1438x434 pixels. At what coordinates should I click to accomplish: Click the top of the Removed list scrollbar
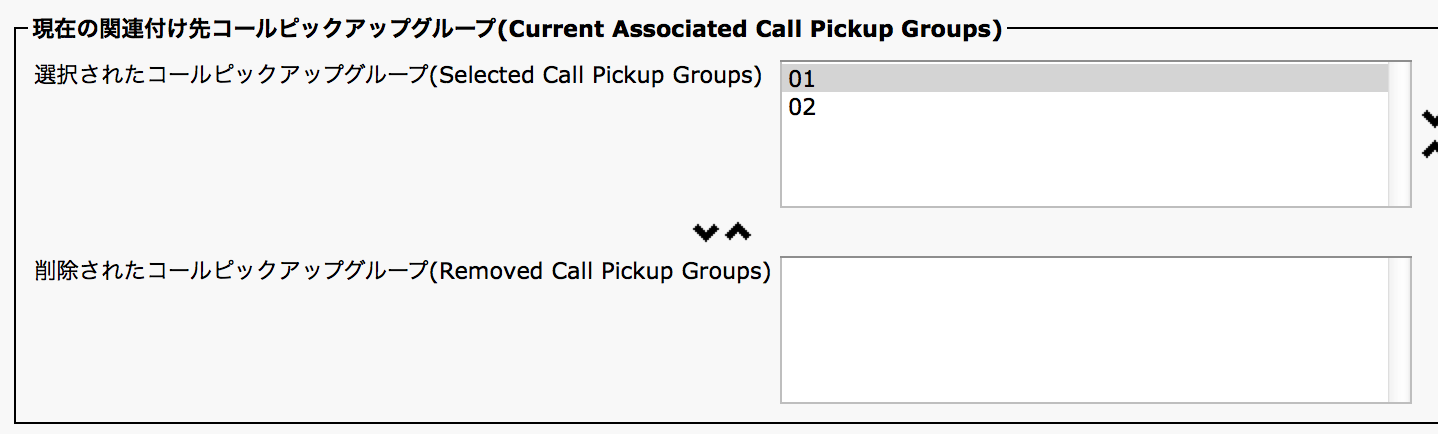click(1399, 267)
